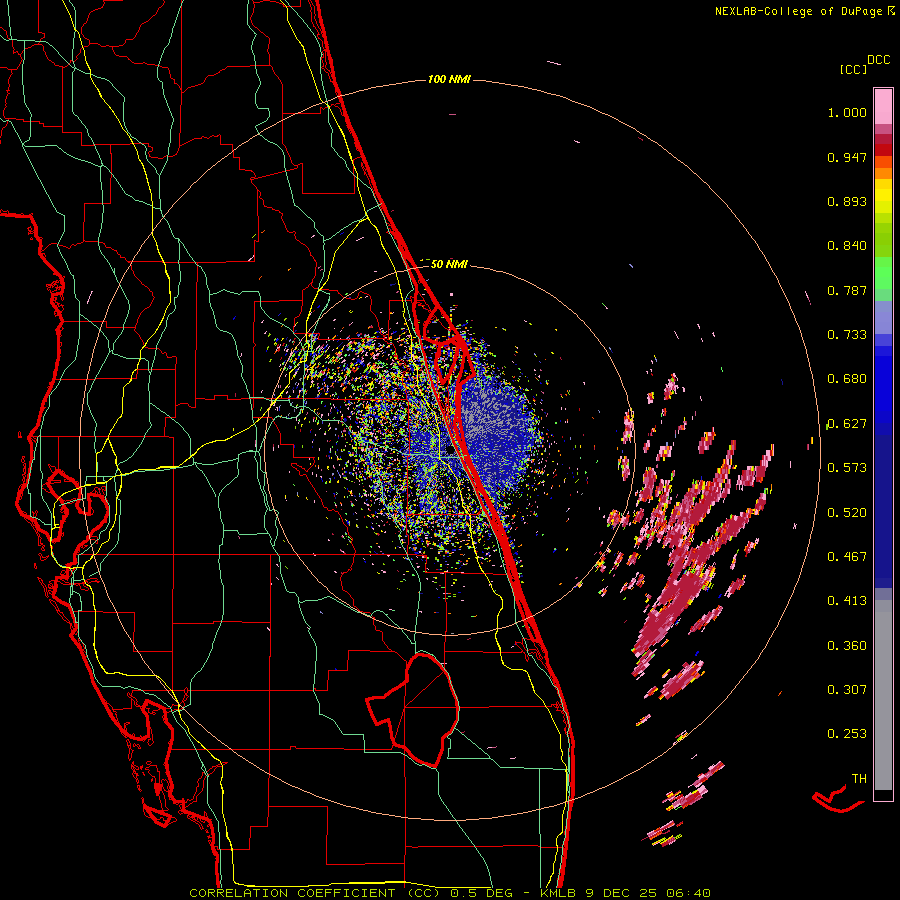Viewport: 900px width, 900px height.
Task: Click the 9 DEC 25 date text
Action: (x=622, y=893)
